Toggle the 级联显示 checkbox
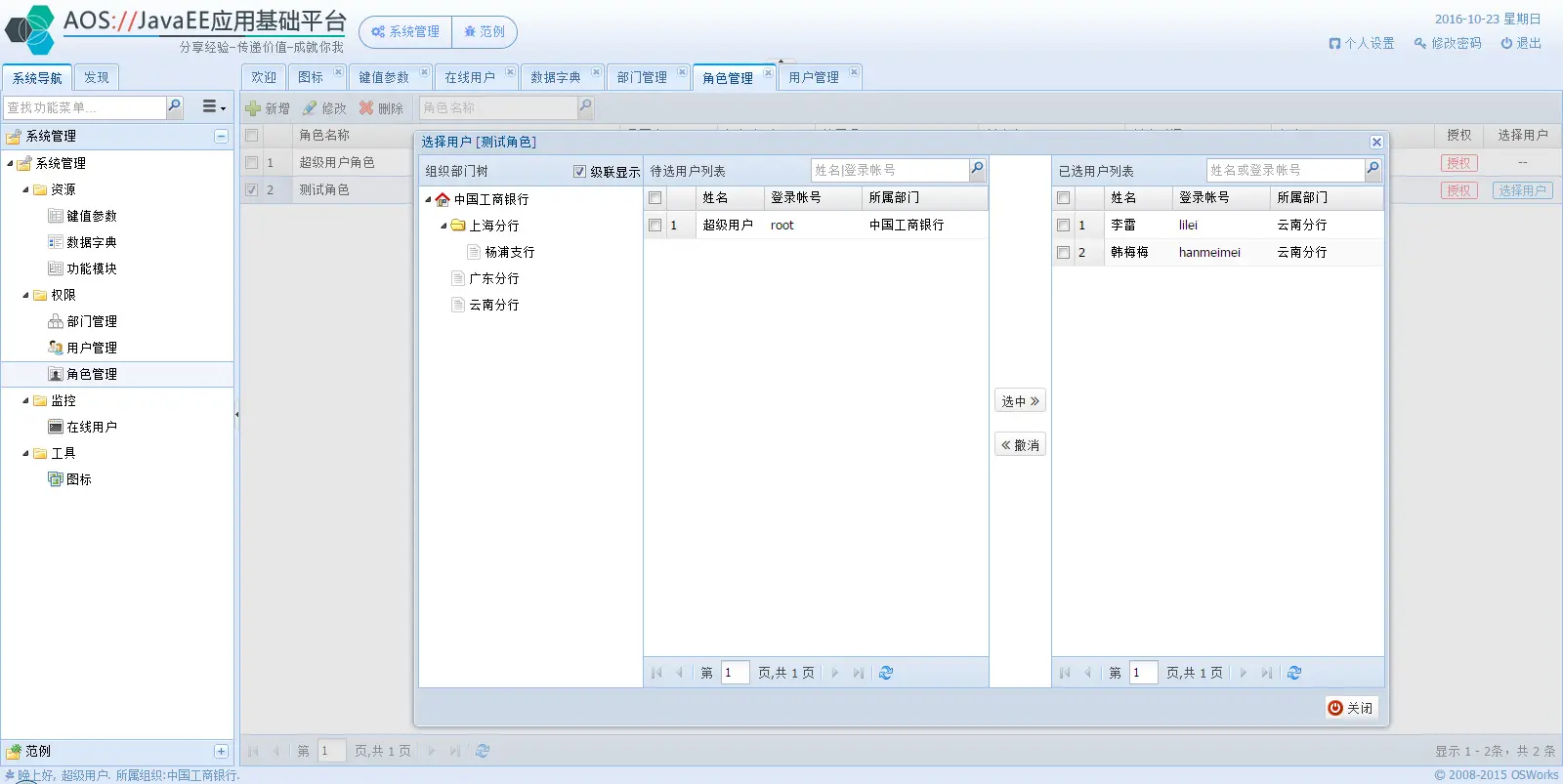Viewport: 1563px width, 784px height. (x=579, y=172)
